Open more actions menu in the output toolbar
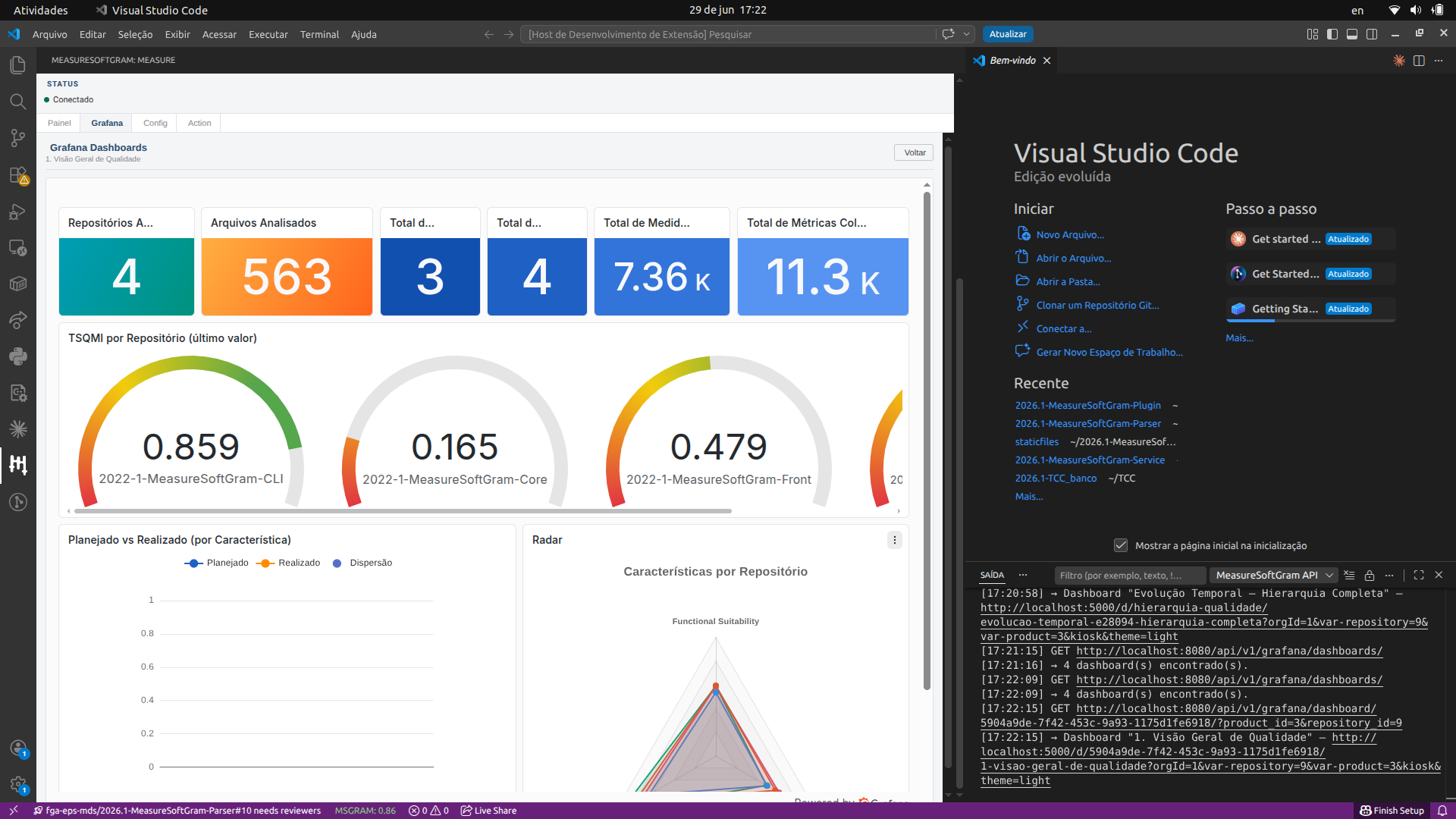 pos(1389,575)
